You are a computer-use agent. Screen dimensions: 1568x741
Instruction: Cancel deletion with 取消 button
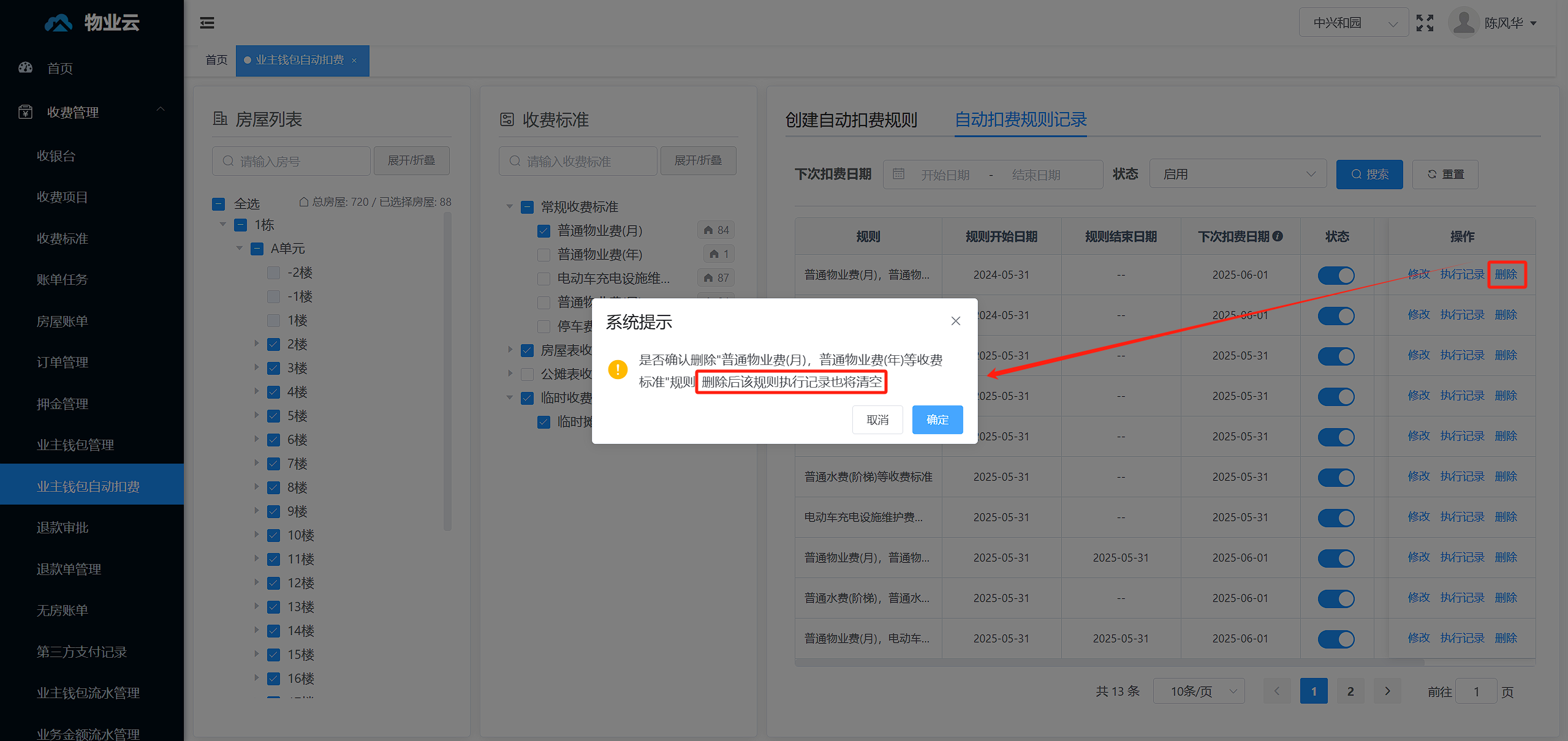point(877,420)
